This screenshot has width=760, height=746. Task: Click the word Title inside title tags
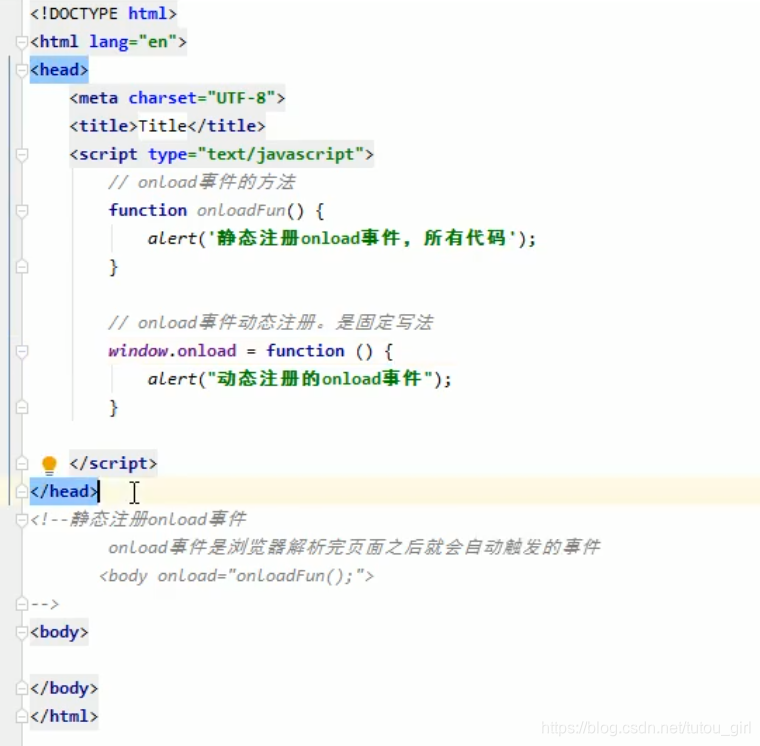(x=162, y=126)
